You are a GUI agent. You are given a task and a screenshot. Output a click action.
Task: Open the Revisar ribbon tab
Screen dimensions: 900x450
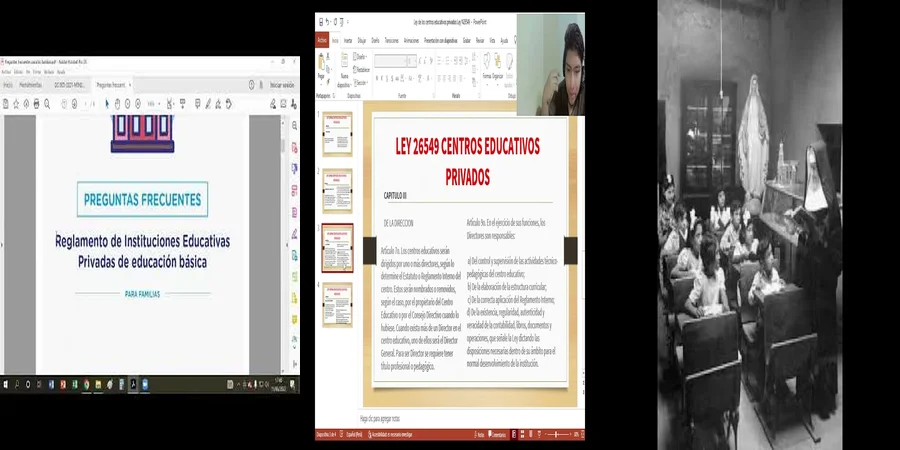point(480,41)
